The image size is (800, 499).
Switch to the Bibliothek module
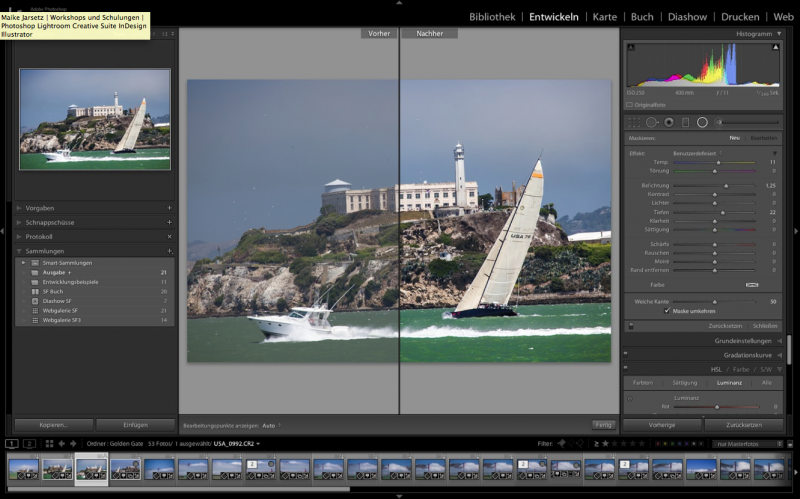click(x=492, y=17)
